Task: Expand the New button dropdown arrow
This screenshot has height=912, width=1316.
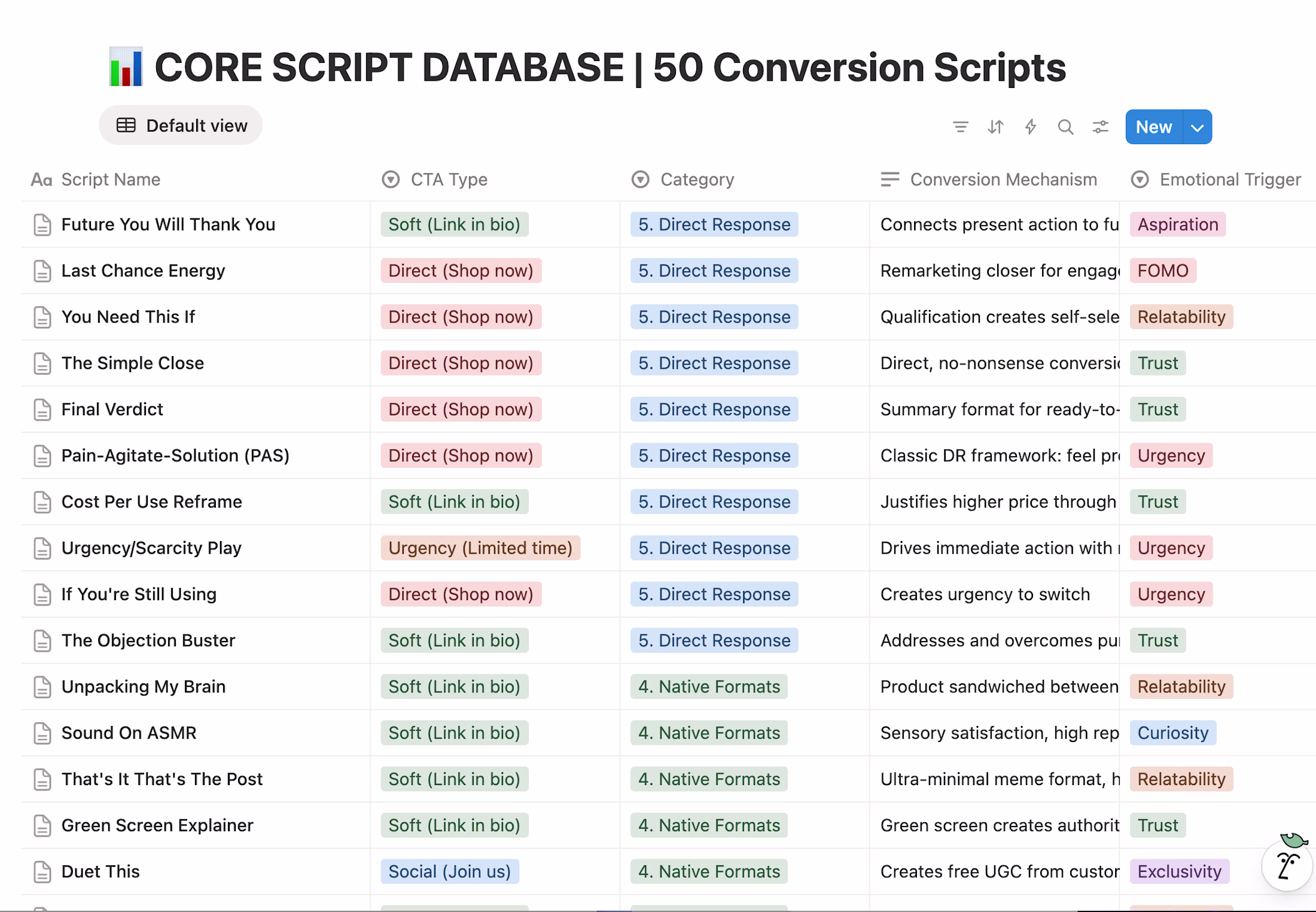Action: (x=1197, y=127)
